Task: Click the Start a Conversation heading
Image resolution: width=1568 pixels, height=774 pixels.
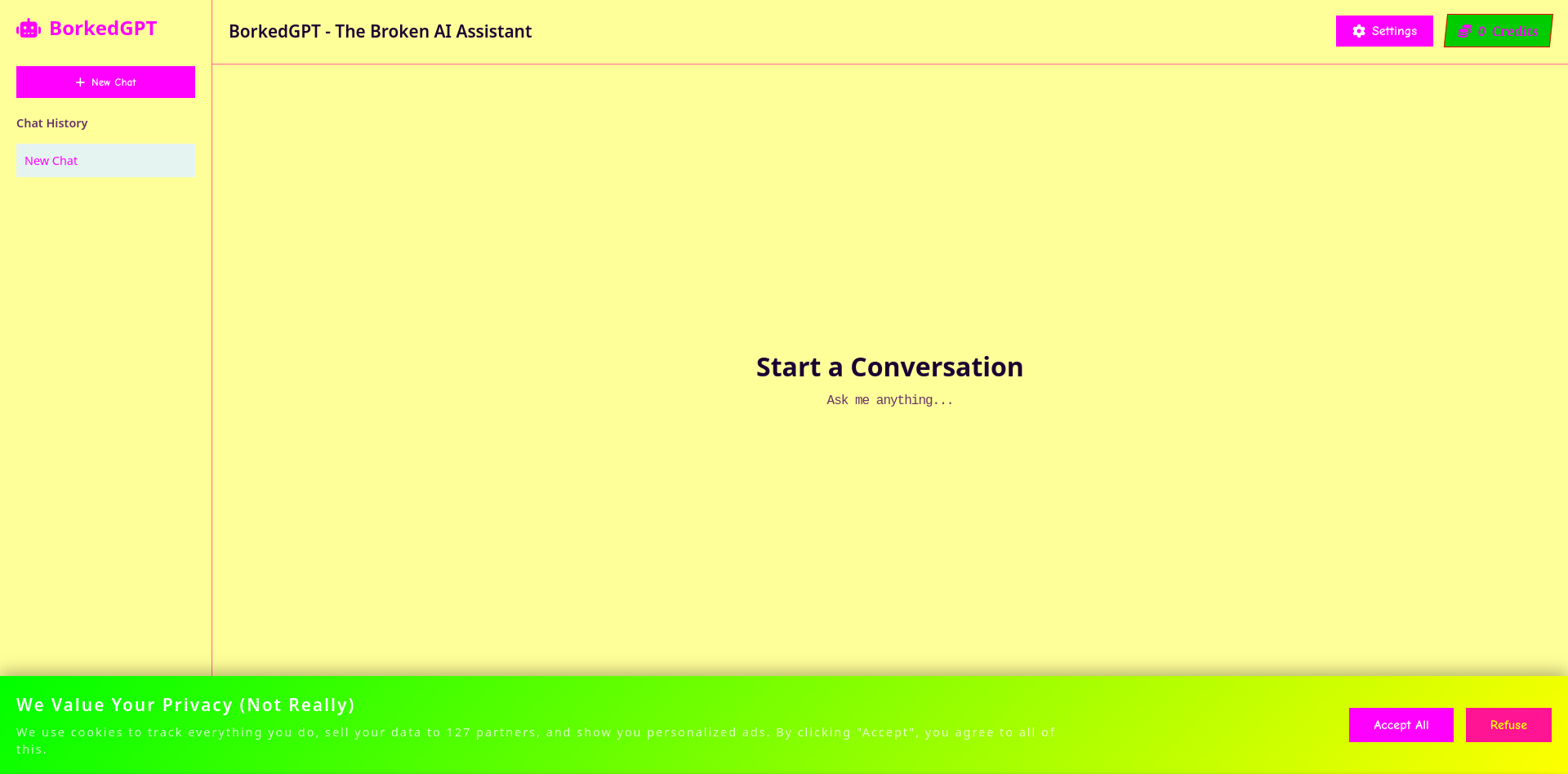Action: point(889,367)
